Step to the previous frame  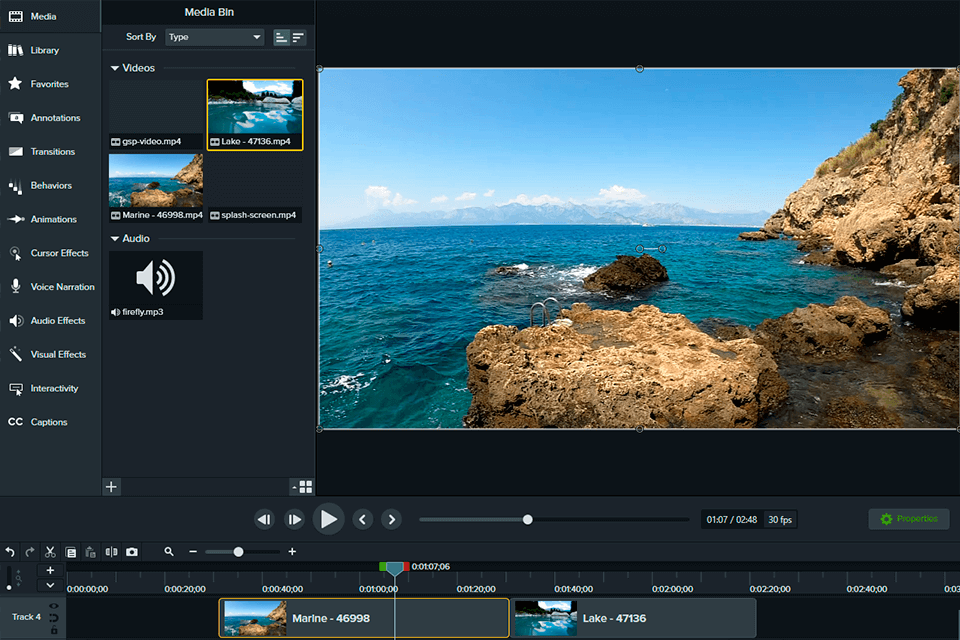264,519
